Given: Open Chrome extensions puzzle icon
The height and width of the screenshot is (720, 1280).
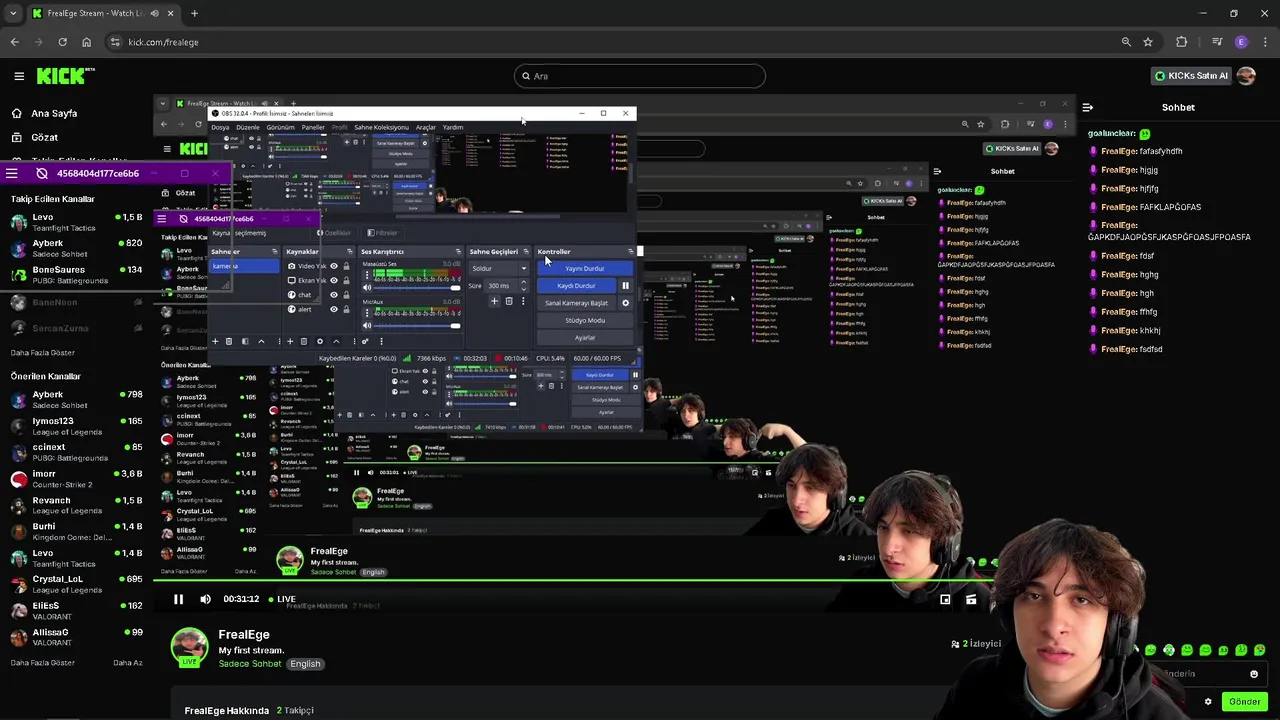Looking at the screenshot, I should coord(1181,42).
